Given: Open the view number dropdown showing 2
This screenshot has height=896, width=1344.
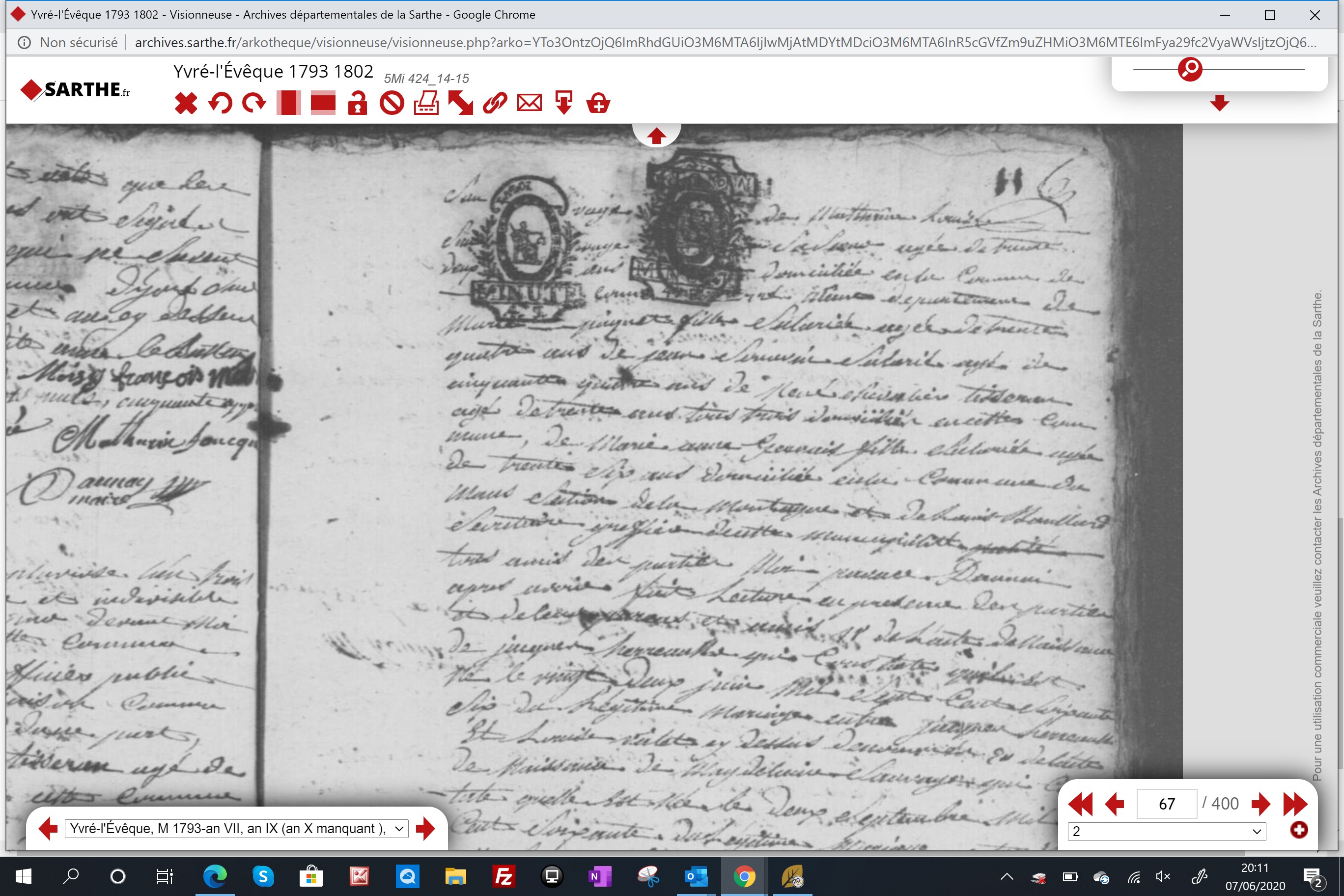Looking at the screenshot, I should [x=1167, y=832].
